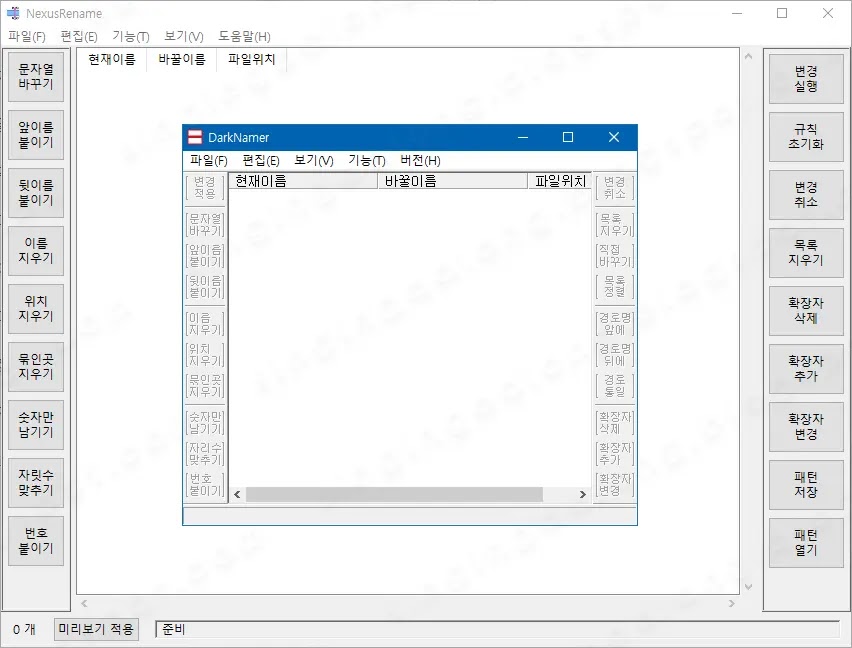This screenshot has width=852, height=648.
Task: Click DarkNamer 앞이름 붙이기 button
Action: (205, 256)
